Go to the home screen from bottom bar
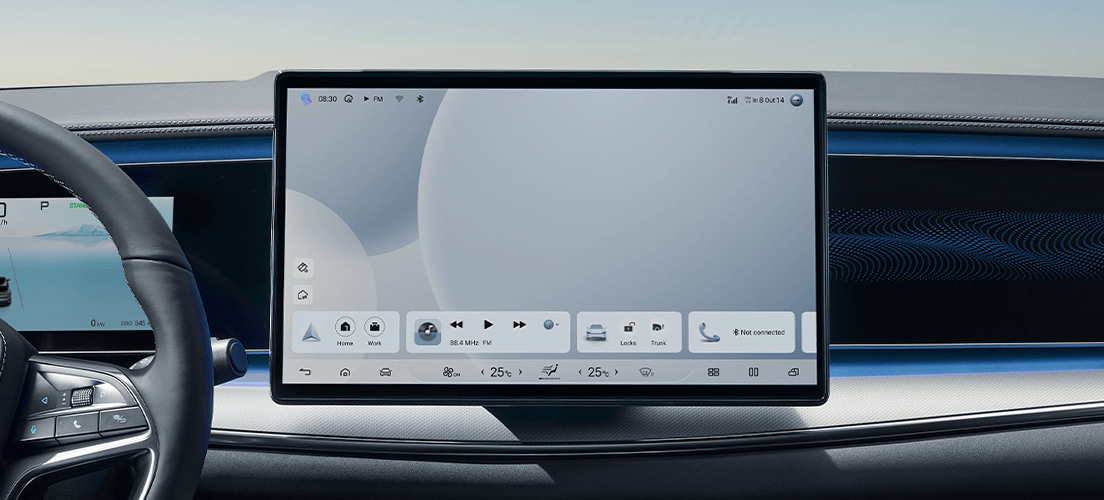Screen dimensions: 1104x500 (x=345, y=372)
